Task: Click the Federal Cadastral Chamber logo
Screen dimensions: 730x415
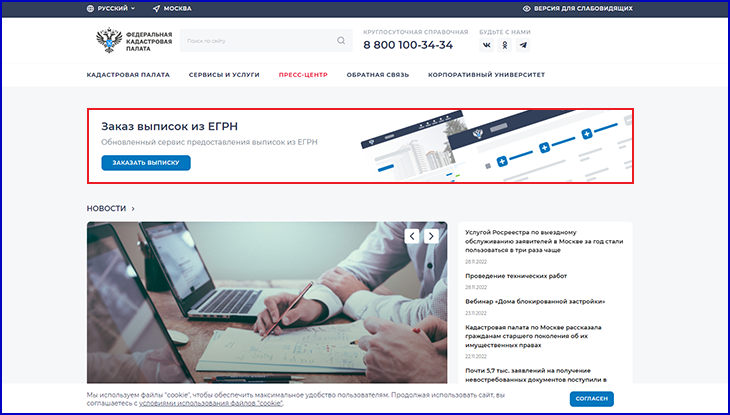Action: [134, 41]
